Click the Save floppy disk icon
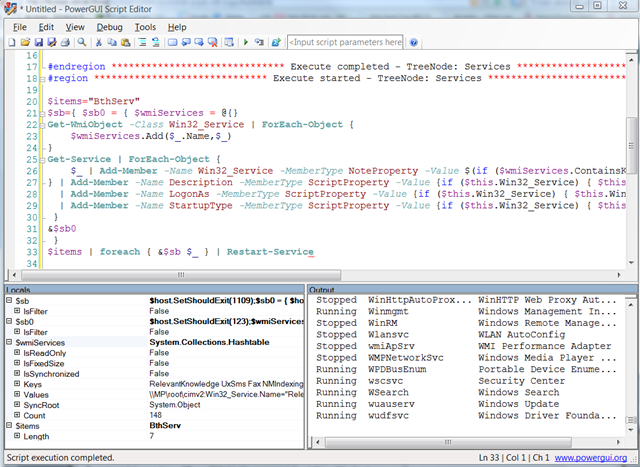This screenshot has width=640, height=467. [x=39, y=42]
